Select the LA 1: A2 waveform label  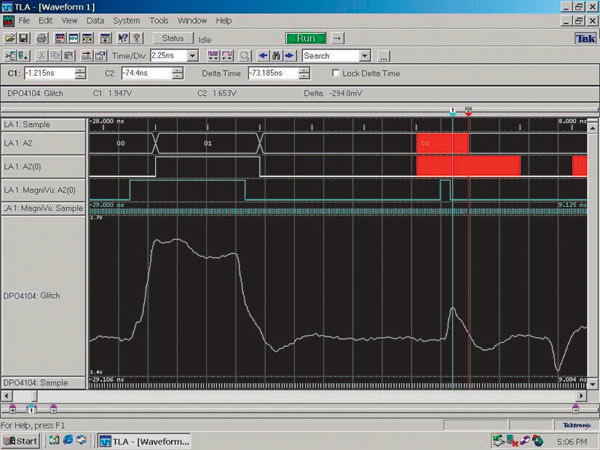point(43,143)
